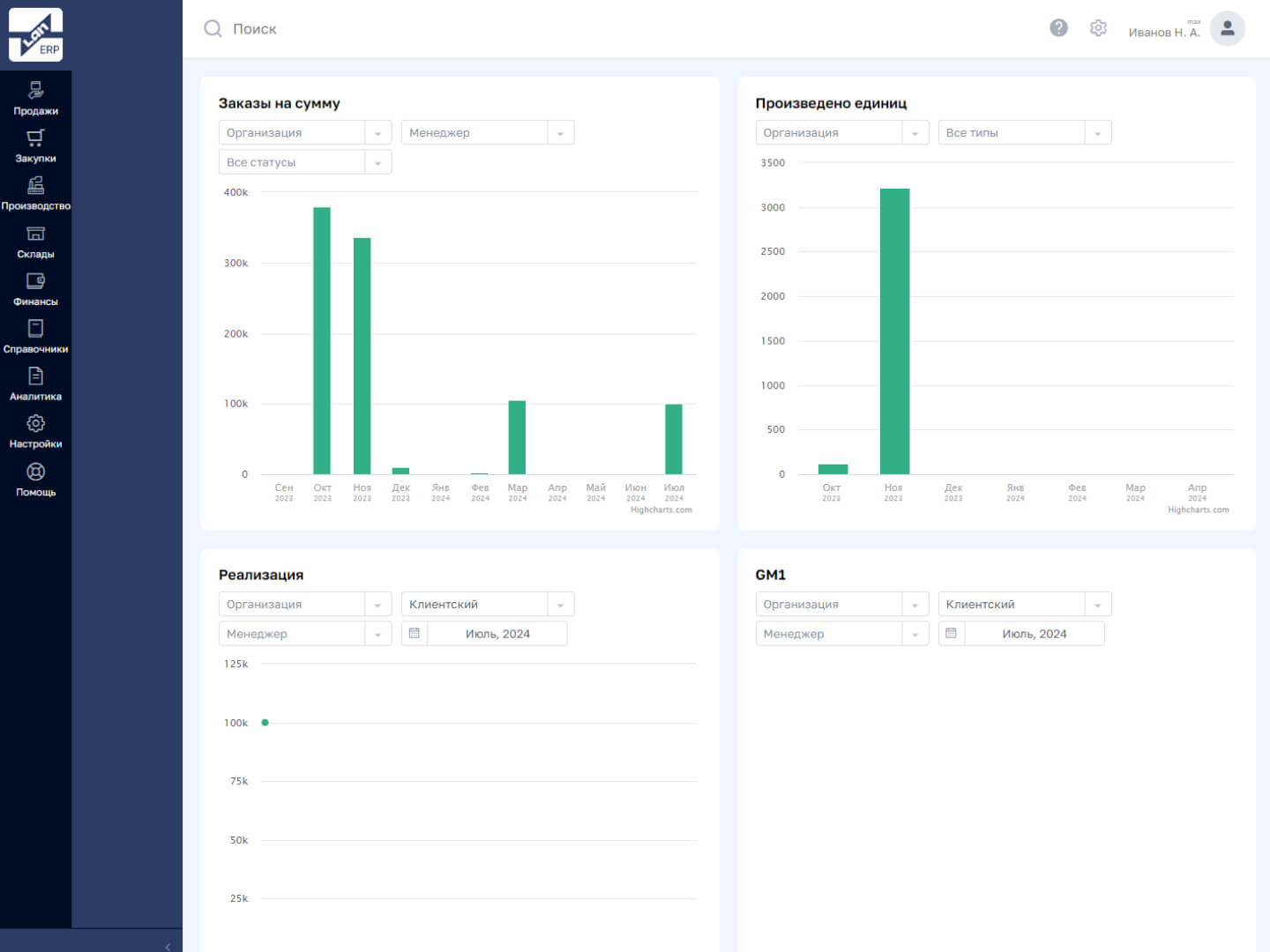
Task: Click the green data point in Реализация chart
Action: [x=265, y=723]
